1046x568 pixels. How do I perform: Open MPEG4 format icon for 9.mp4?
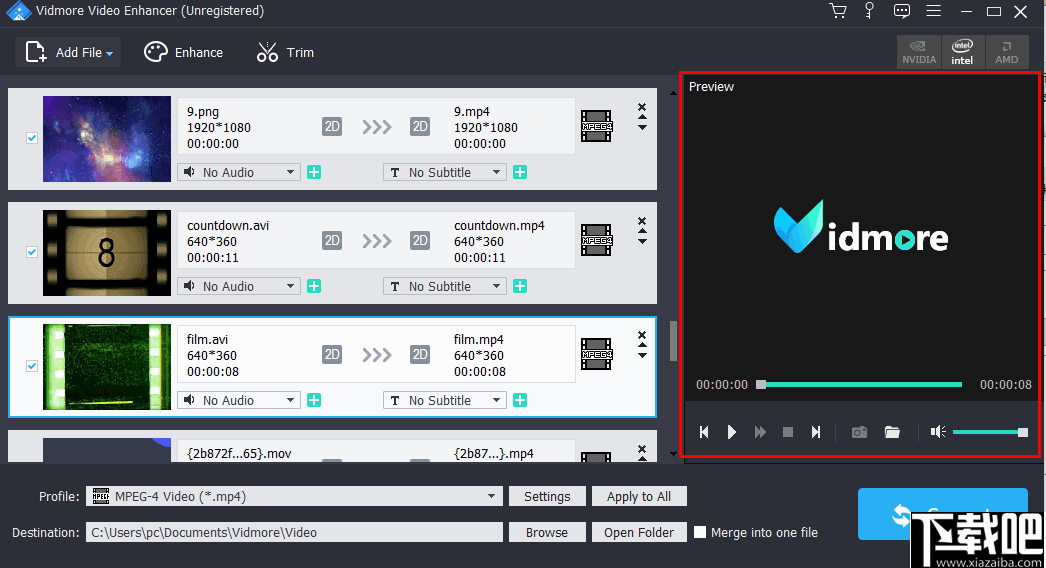[596, 126]
